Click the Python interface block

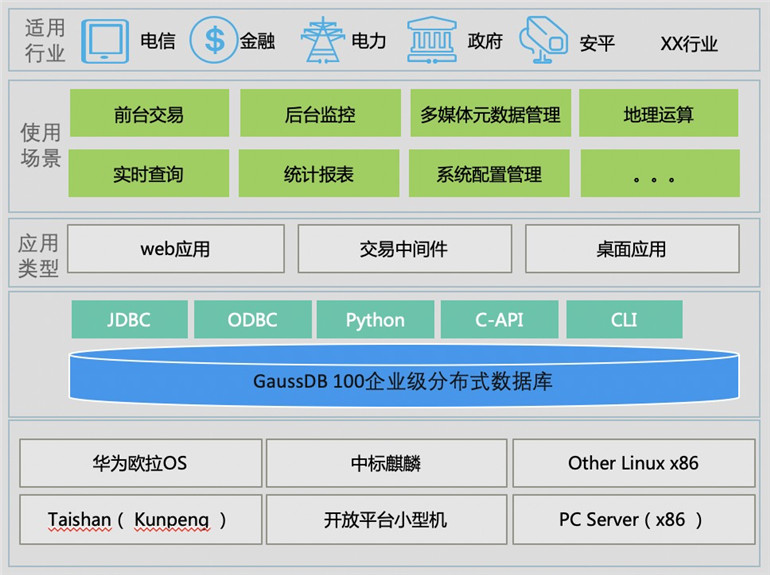[375, 320]
